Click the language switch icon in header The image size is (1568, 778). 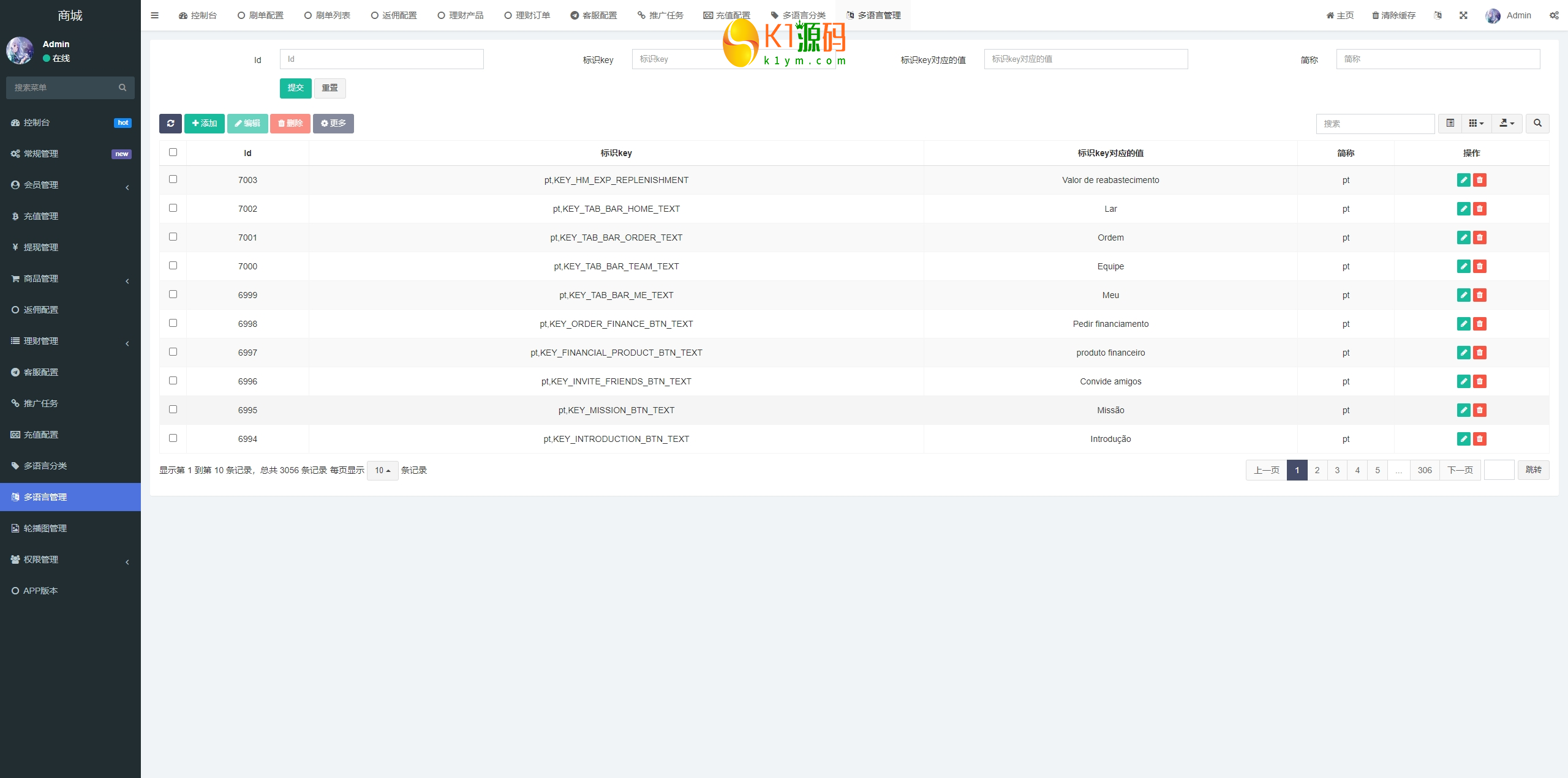pyautogui.click(x=1438, y=15)
